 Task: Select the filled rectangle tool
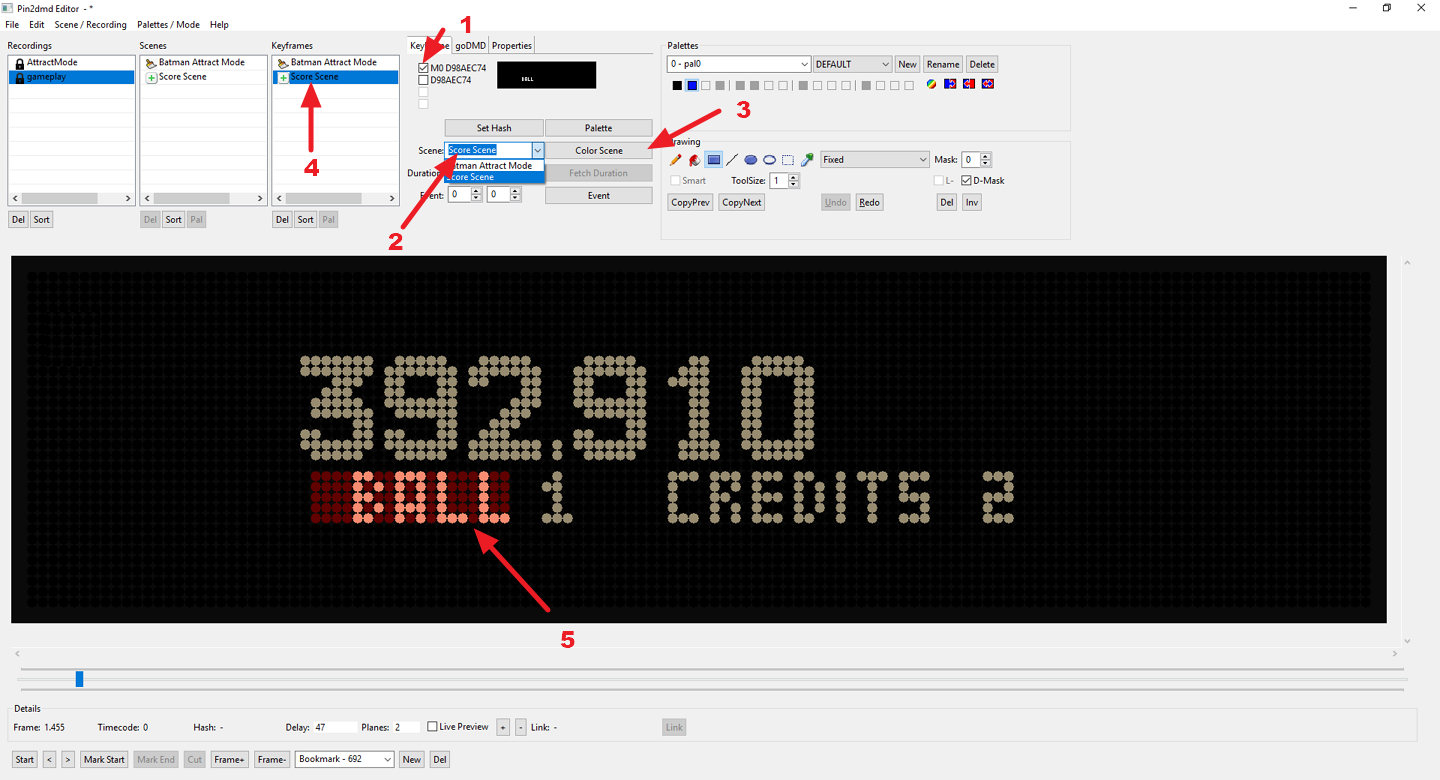[x=714, y=160]
